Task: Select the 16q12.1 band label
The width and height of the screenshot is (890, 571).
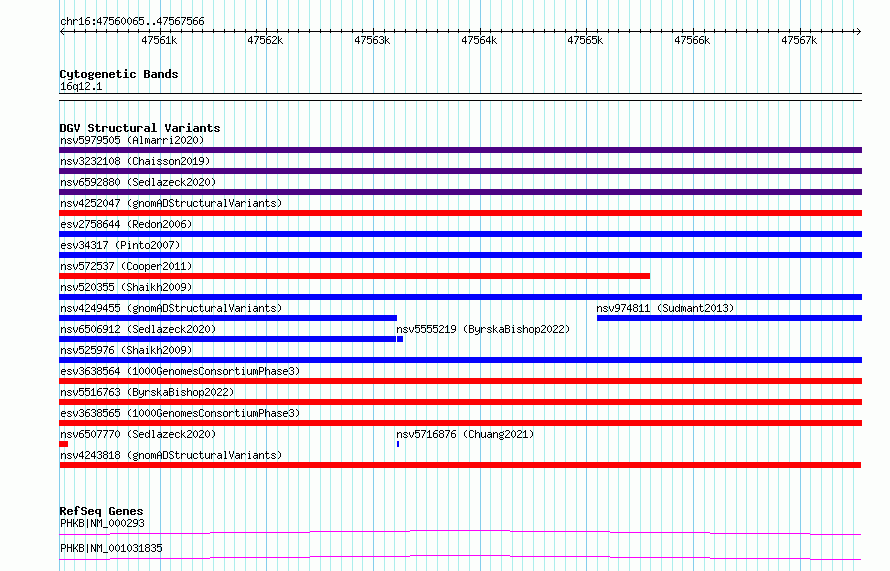Action: click(81, 86)
